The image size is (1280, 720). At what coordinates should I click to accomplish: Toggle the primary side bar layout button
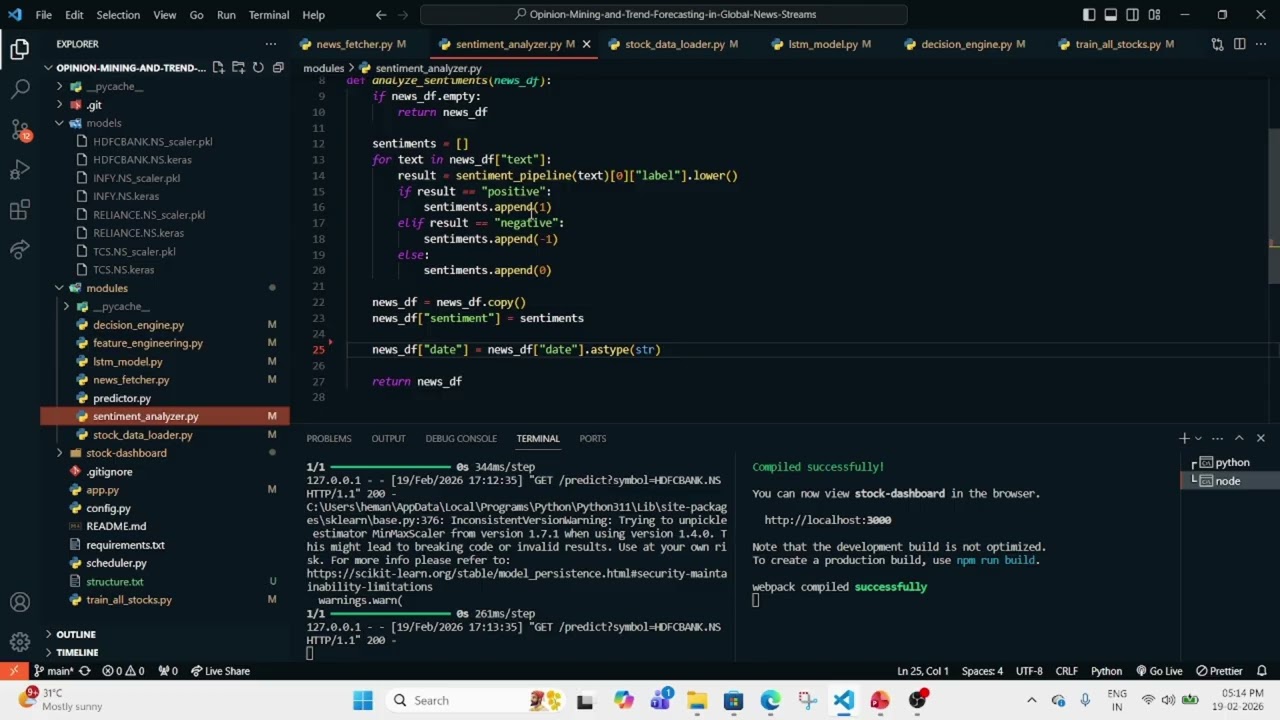[x=1089, y=15]
